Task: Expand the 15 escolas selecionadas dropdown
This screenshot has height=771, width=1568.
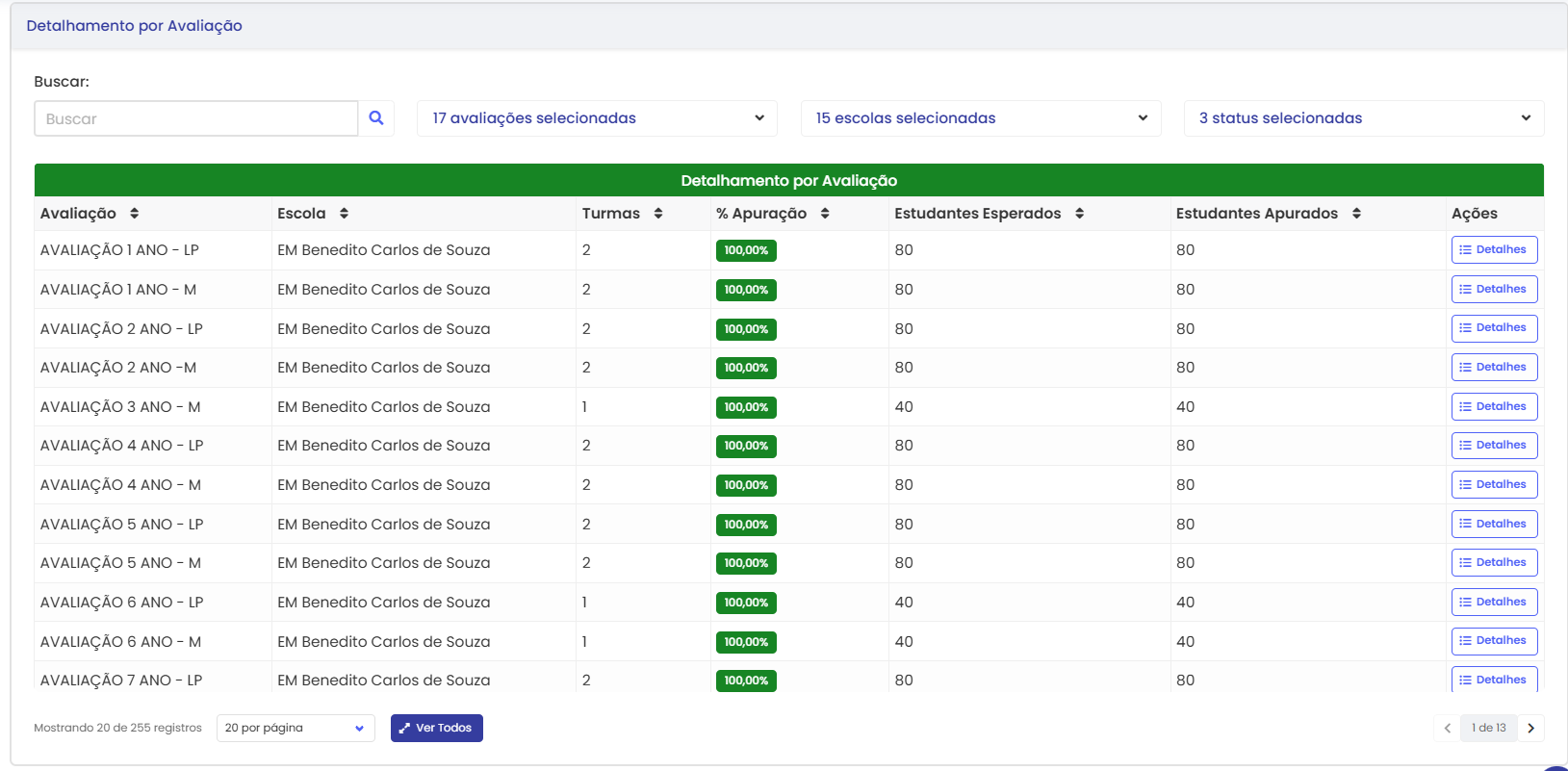Action: coord(981,118)
